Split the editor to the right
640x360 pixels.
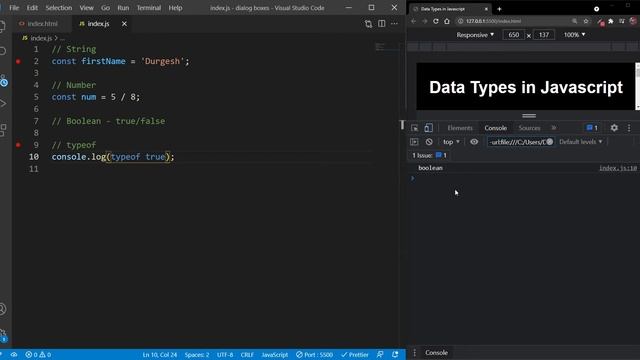[381, 24]
